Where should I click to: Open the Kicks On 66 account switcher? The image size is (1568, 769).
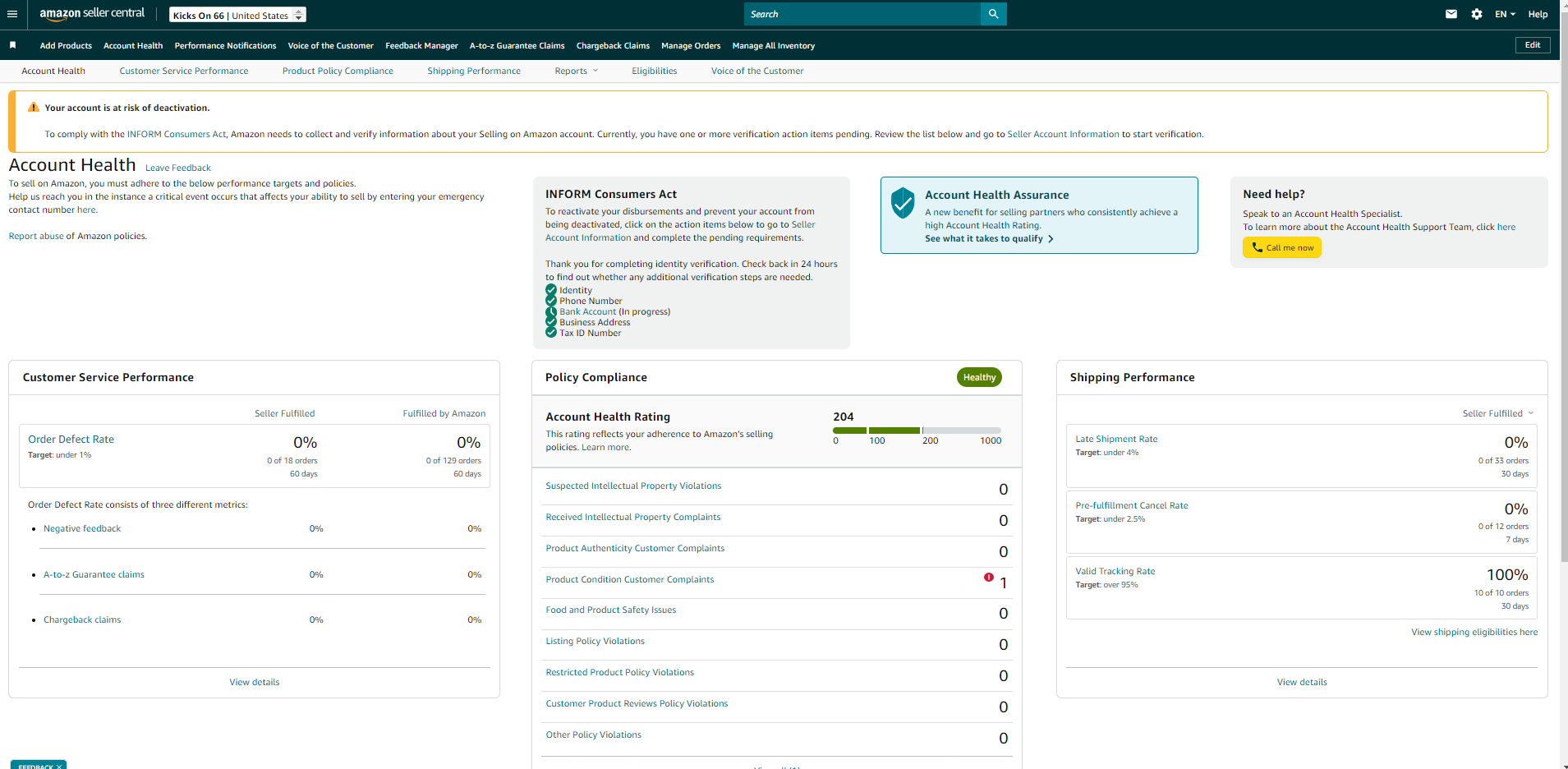pos(237,15)
